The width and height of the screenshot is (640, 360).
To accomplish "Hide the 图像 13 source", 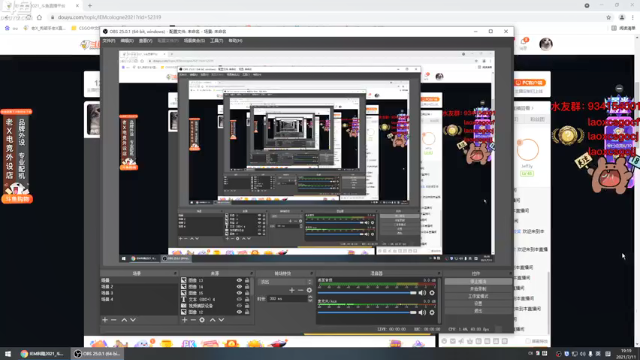I will (x=239, y=280).
